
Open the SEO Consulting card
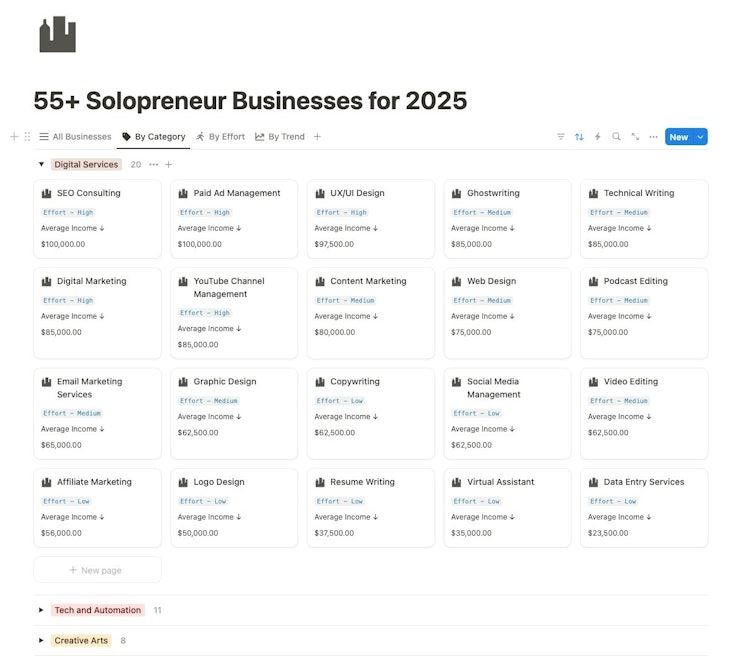pyautogui.click(x=98, y=219)
